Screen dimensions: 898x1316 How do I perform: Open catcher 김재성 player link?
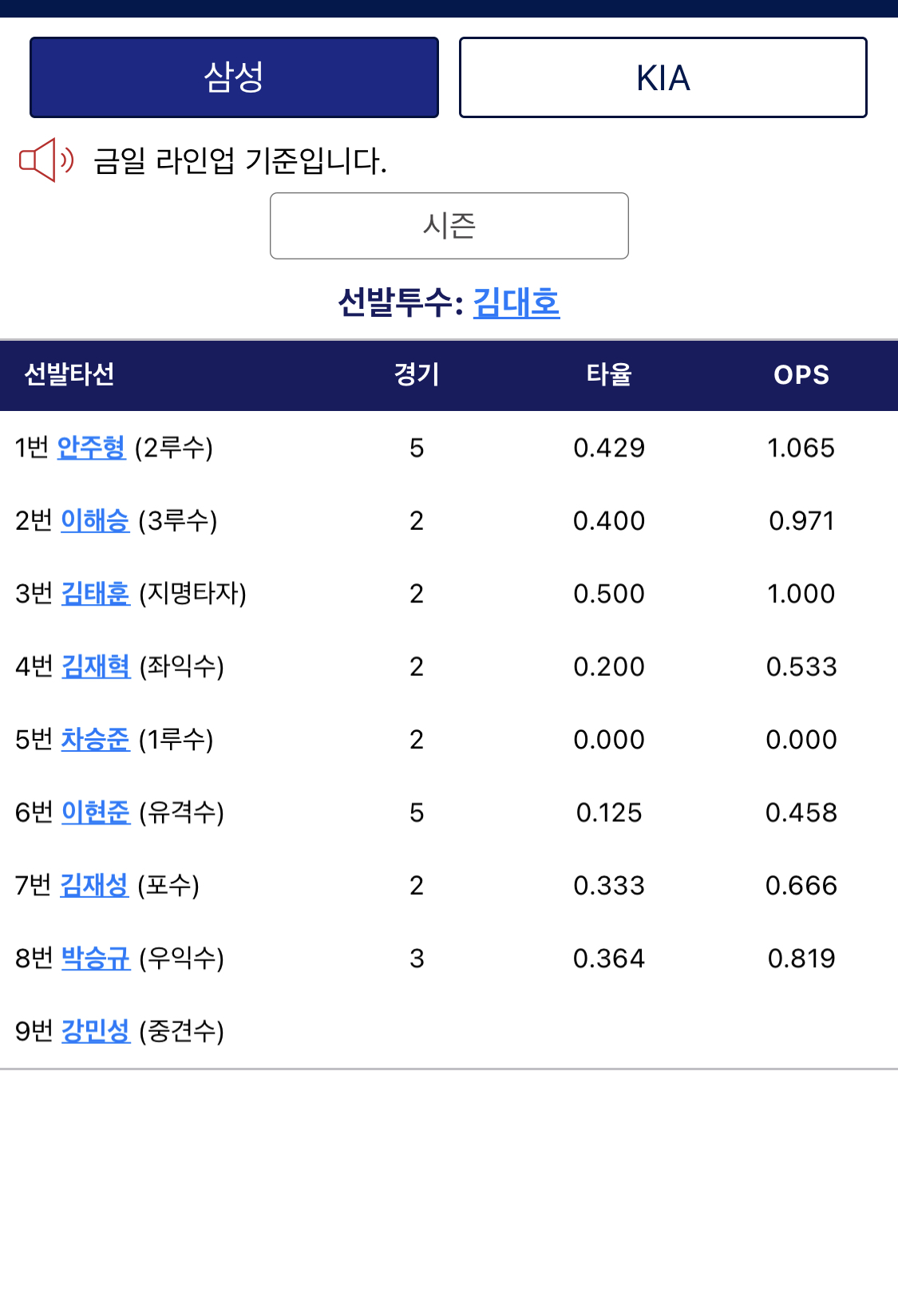pos(94,885)
